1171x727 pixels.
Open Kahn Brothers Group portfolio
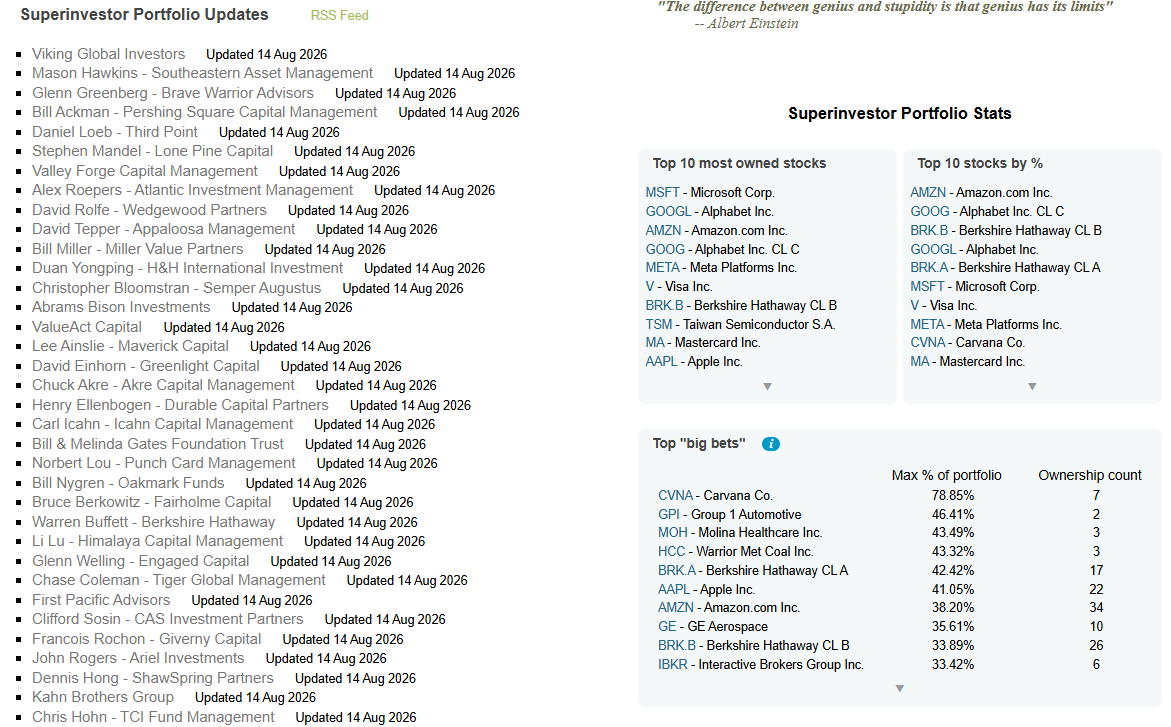coord(103,697)
